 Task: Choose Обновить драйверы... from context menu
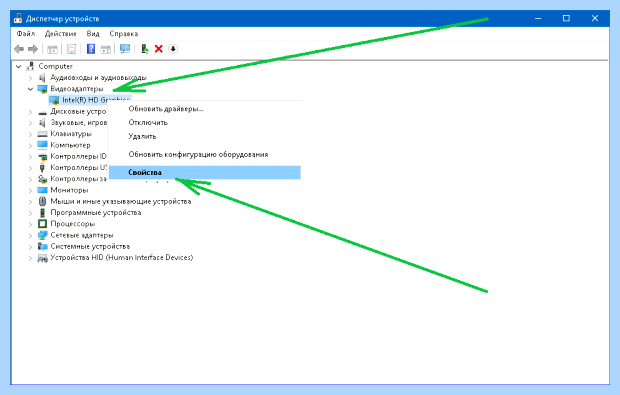click(x=205, y=109)
